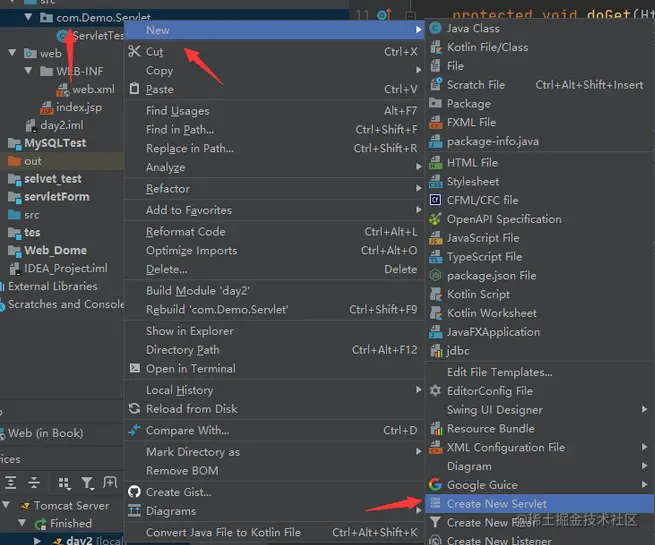Click the CFML/CFC file icon

point(435,200)
